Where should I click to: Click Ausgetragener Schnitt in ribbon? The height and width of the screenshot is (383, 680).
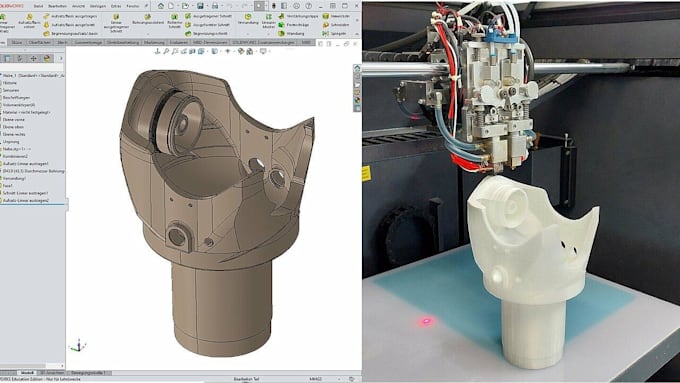[208, 16]
